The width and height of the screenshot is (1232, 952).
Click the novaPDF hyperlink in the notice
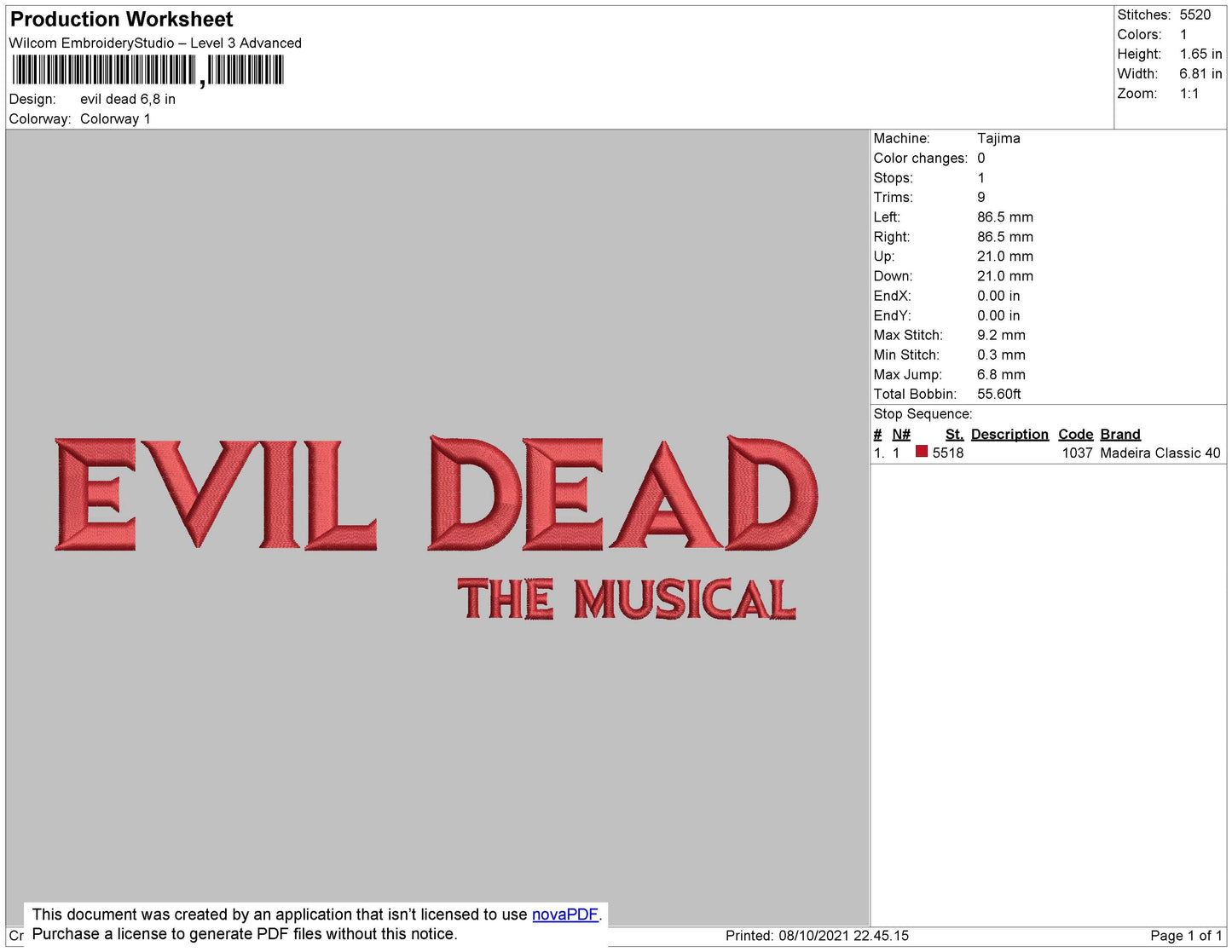tap(564, 914)
